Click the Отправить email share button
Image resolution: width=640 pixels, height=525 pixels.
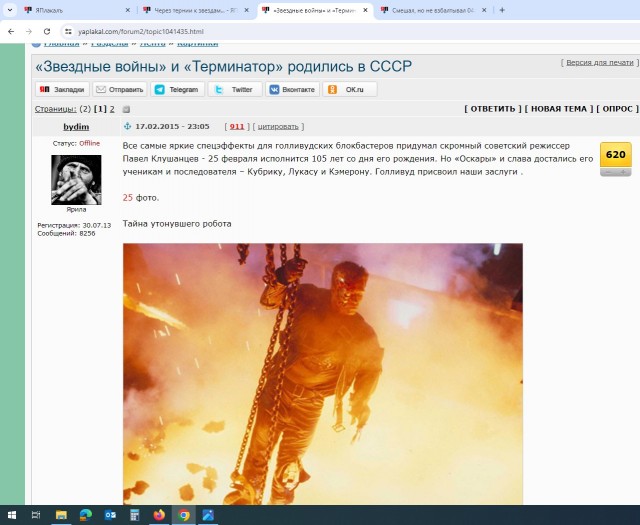click(x=120, y=89)
